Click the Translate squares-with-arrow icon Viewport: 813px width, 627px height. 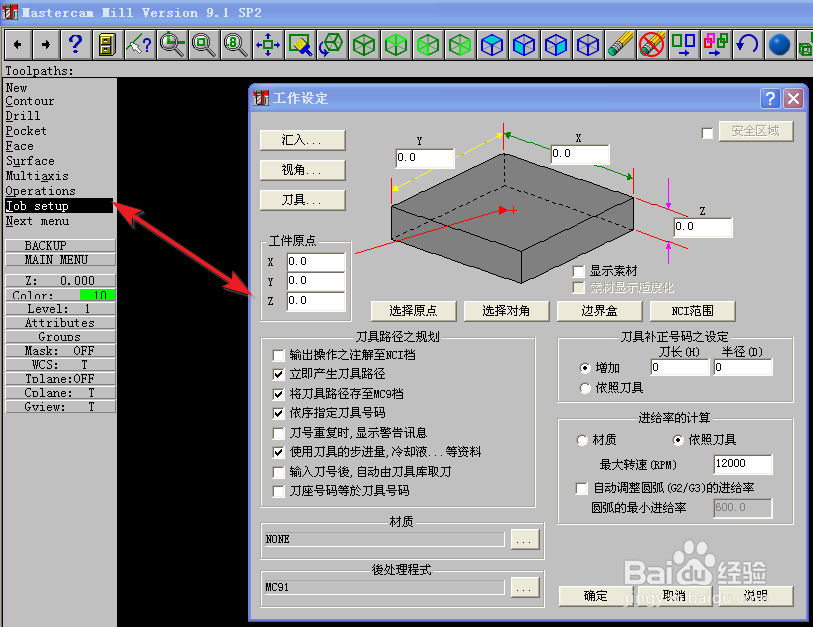[x=684, y=45]
